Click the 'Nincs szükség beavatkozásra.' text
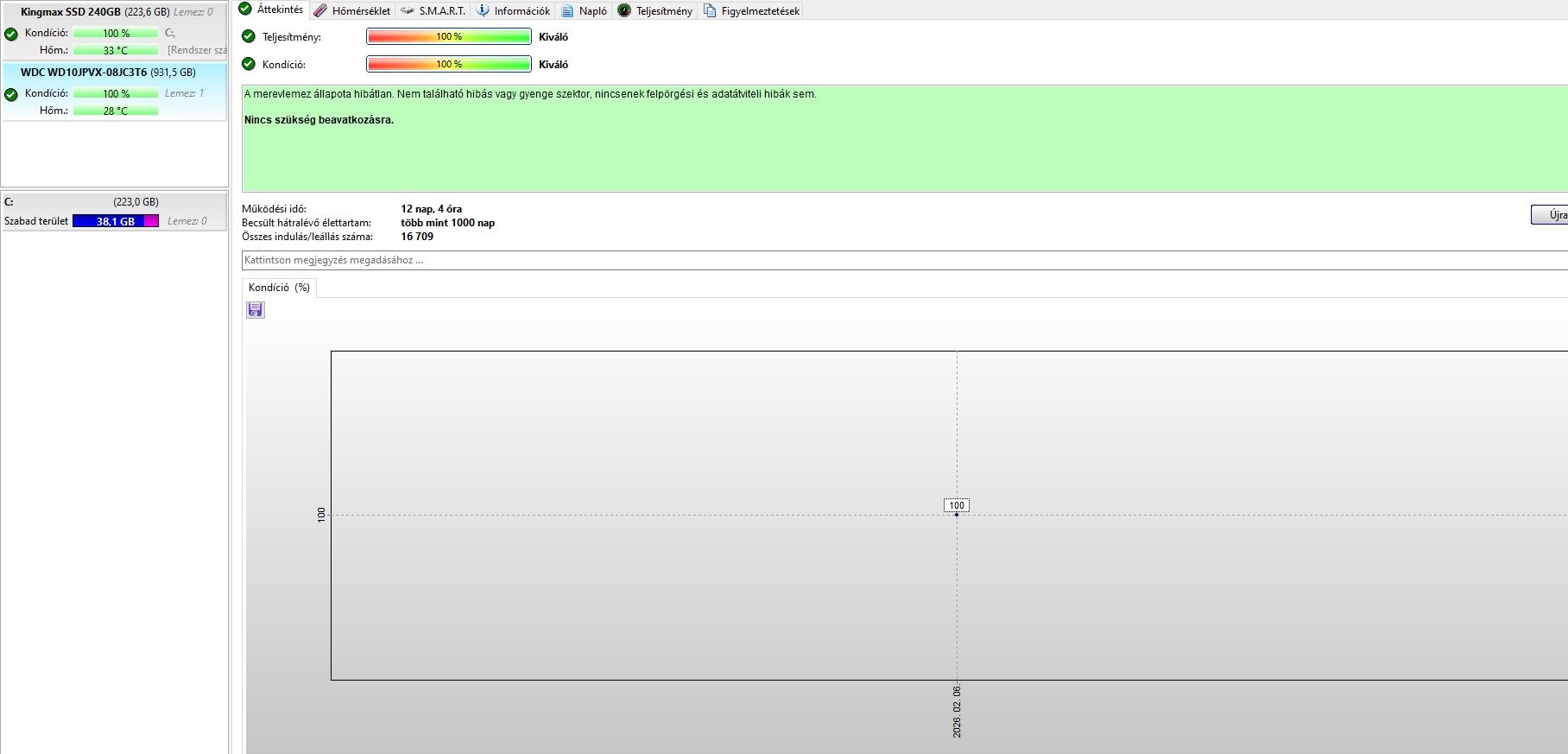 [319, 120]
